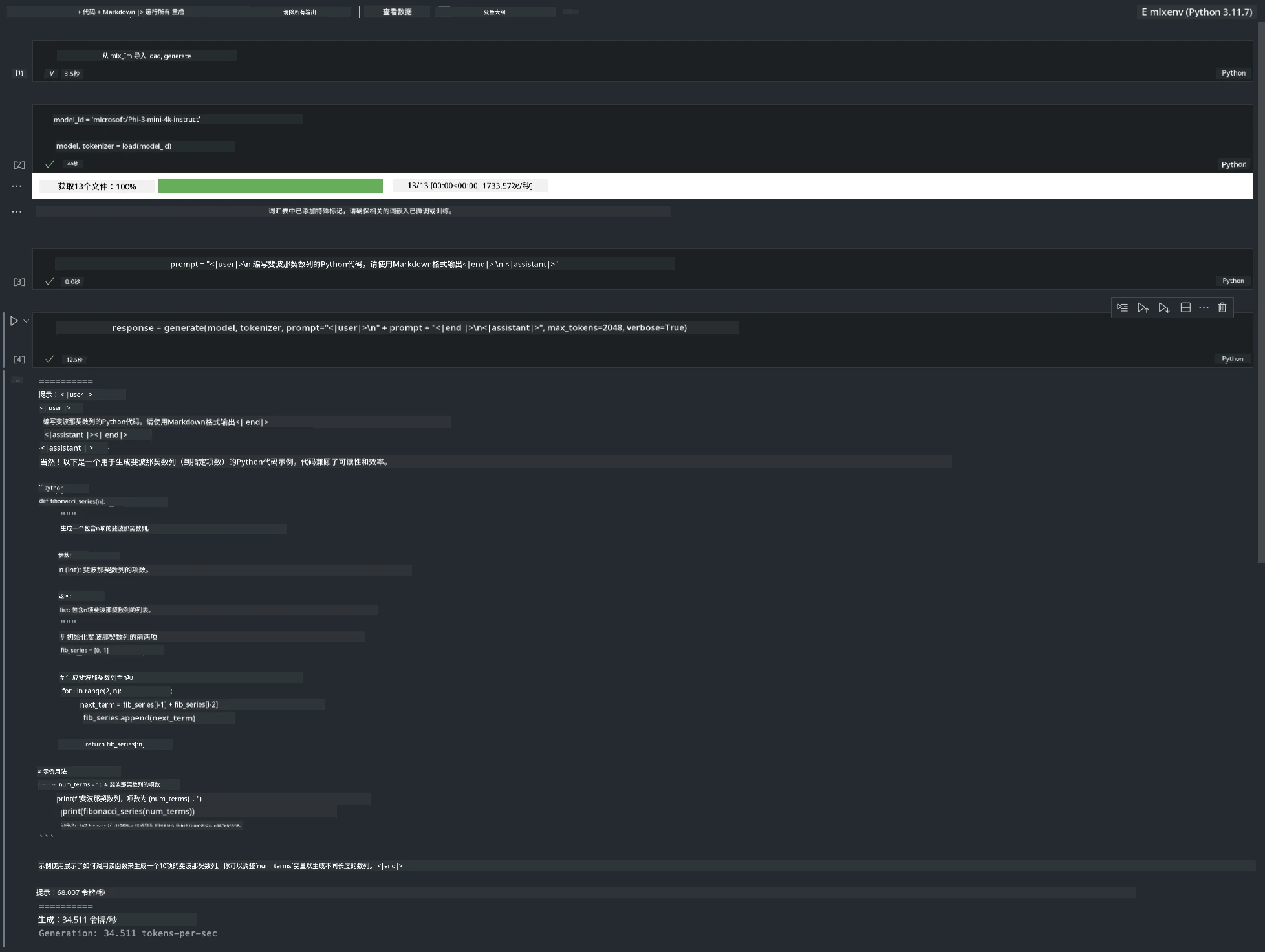This screenshot has width=1265, height=952.
Task: Run cell 4 with the play button
Action: click(14, 321)
